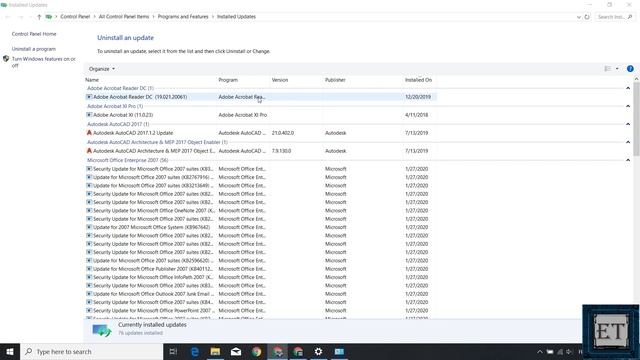The width and height of the screenshot is (640, 360).
Task: Click the red icon of AutoCAD 2017.1.2 Update
Action: click(89, 133)
